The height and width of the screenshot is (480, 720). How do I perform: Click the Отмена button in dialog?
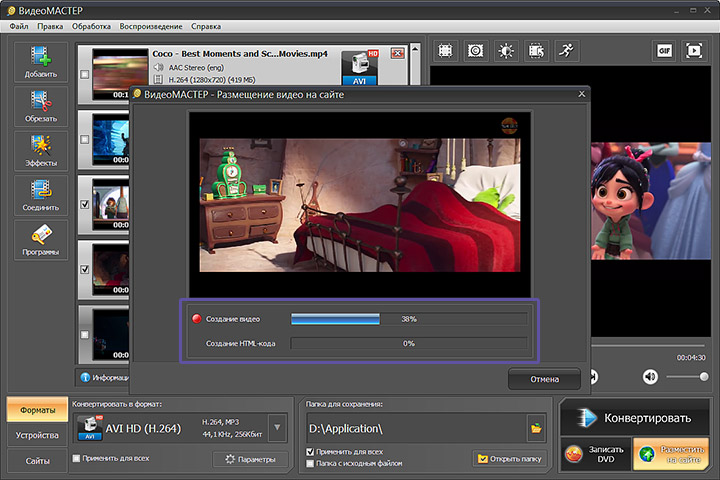click(x=545, y=379)
